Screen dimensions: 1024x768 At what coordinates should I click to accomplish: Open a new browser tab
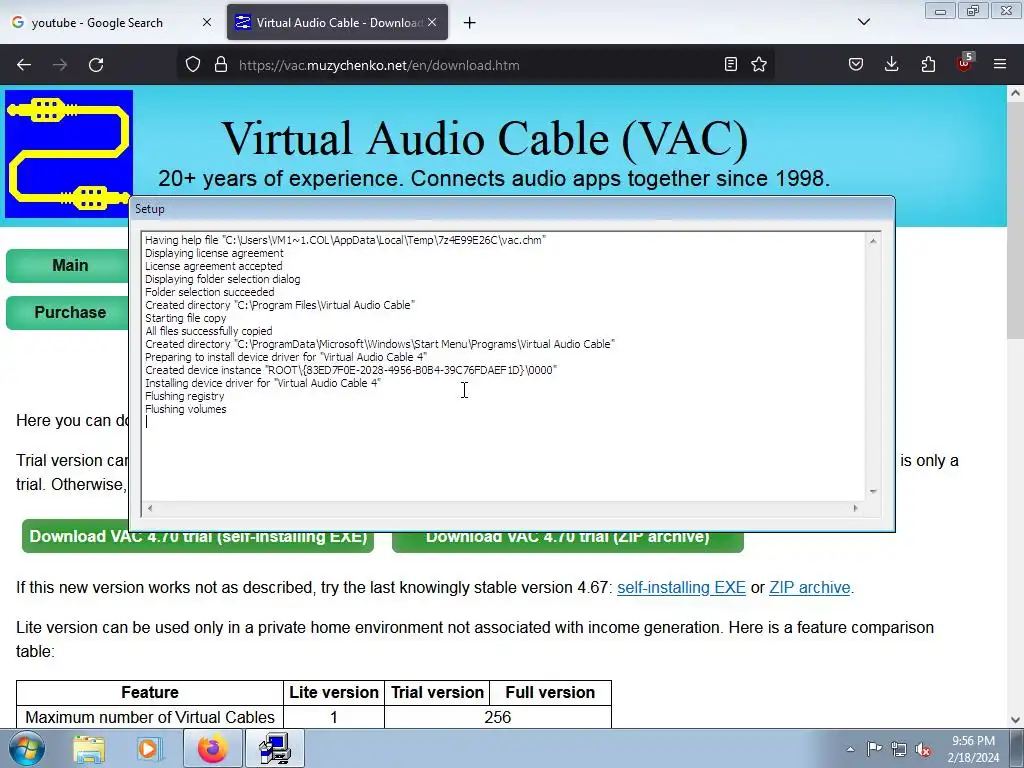click(x=470, y=23)
